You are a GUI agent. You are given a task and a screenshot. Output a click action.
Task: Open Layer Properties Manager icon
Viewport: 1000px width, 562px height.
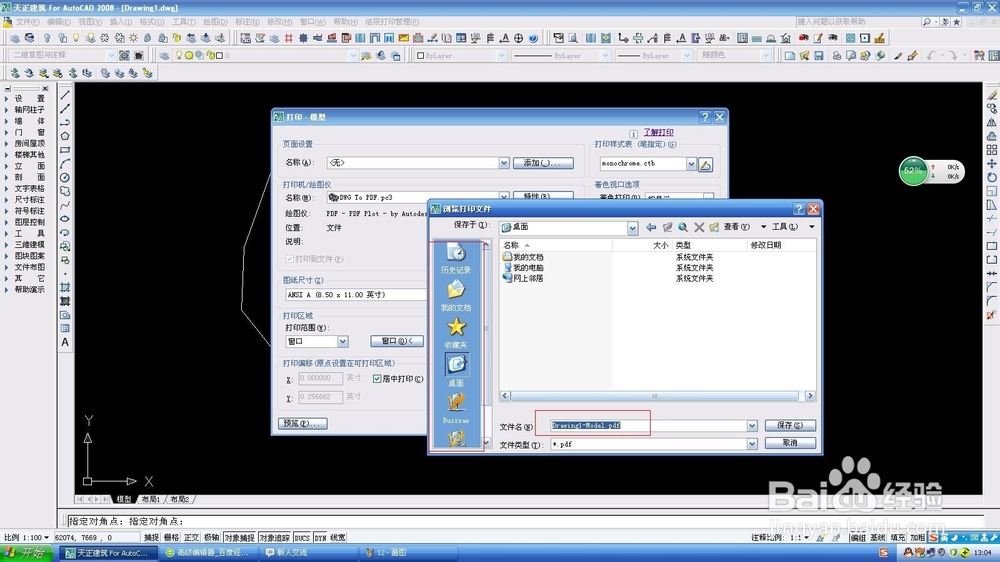[x=165, y=55]
